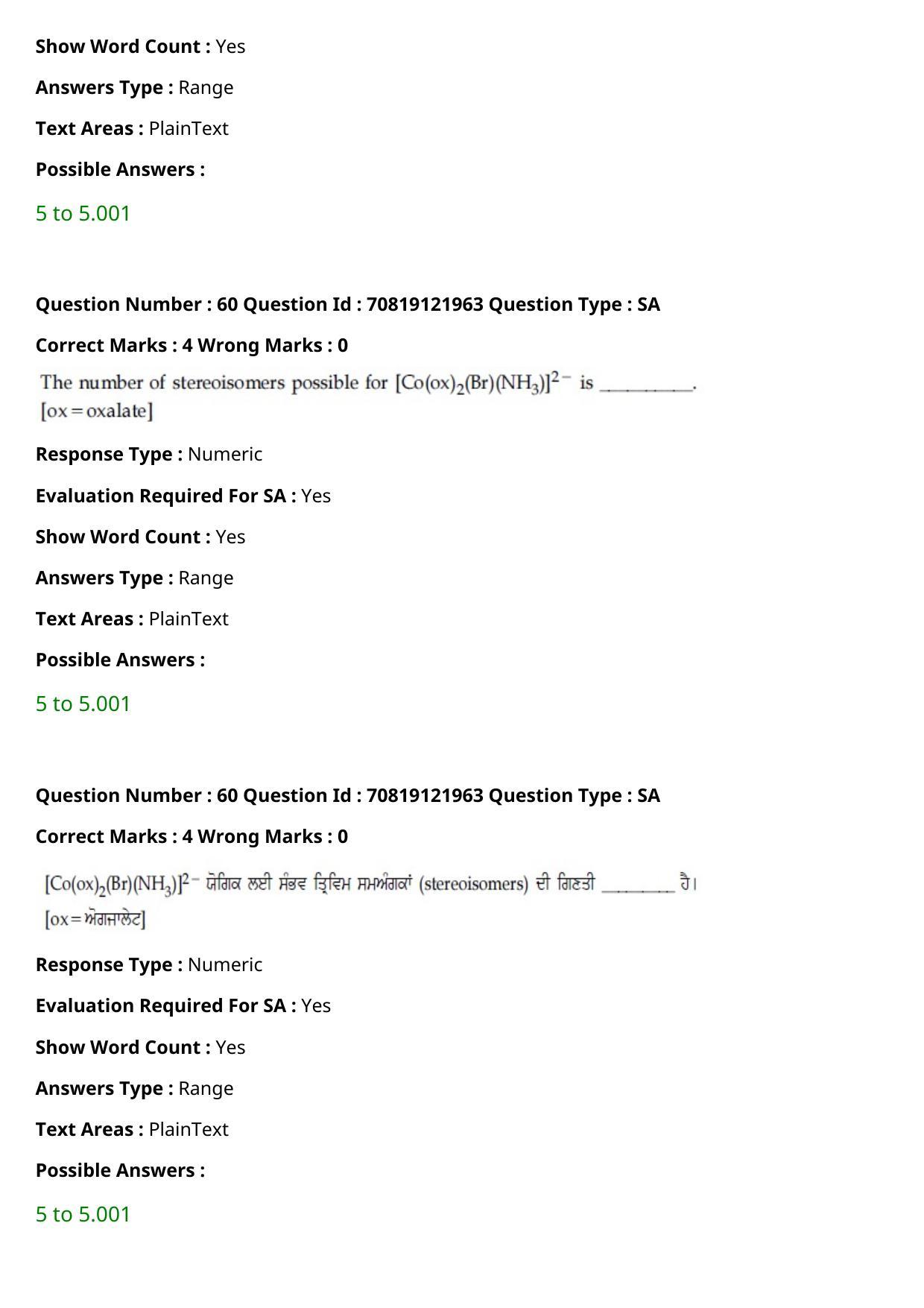
Task: Click the Punjabi version question text
Action: coord(371,884)
